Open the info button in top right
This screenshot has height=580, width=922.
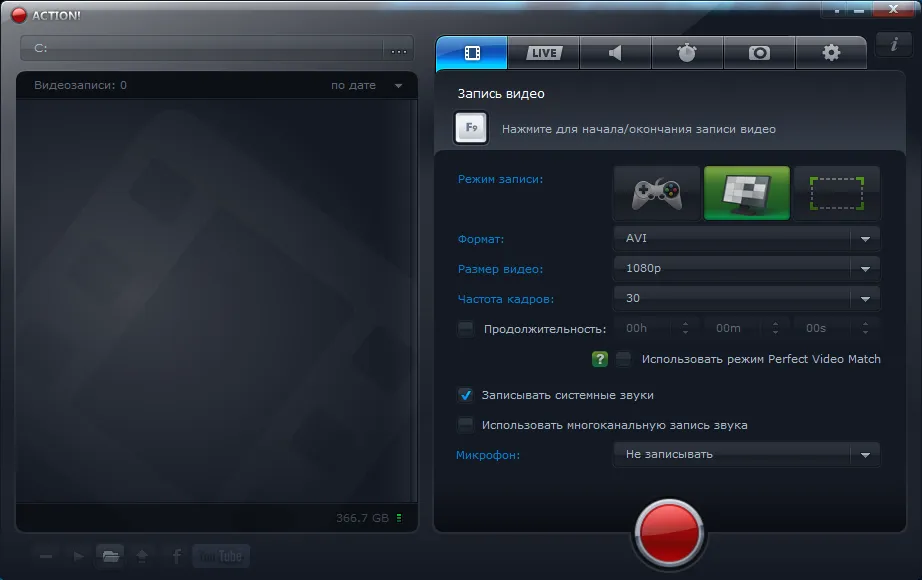[892, 46]
